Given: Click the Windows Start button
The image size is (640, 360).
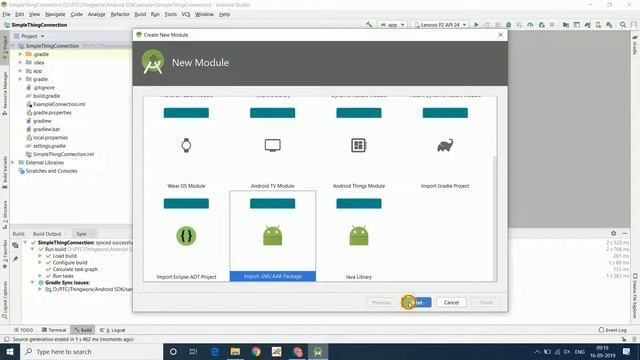Looking at the screenshot, I should click(9, 351).
